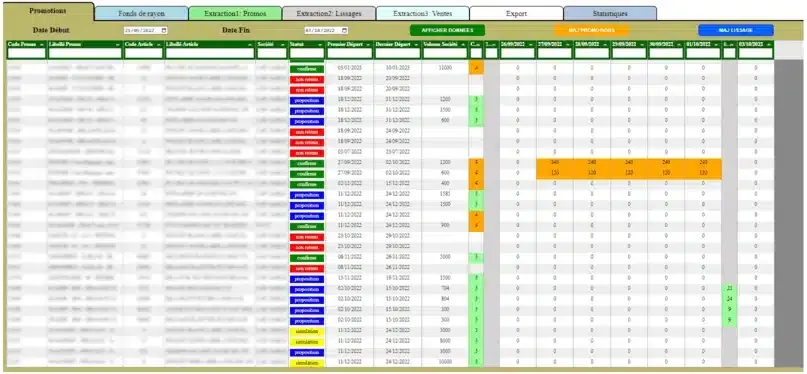Select orange 240 cell under 27/09/2022
Image resolution: width=807 pixels, height=374 pixels.
tap(555, 163)
